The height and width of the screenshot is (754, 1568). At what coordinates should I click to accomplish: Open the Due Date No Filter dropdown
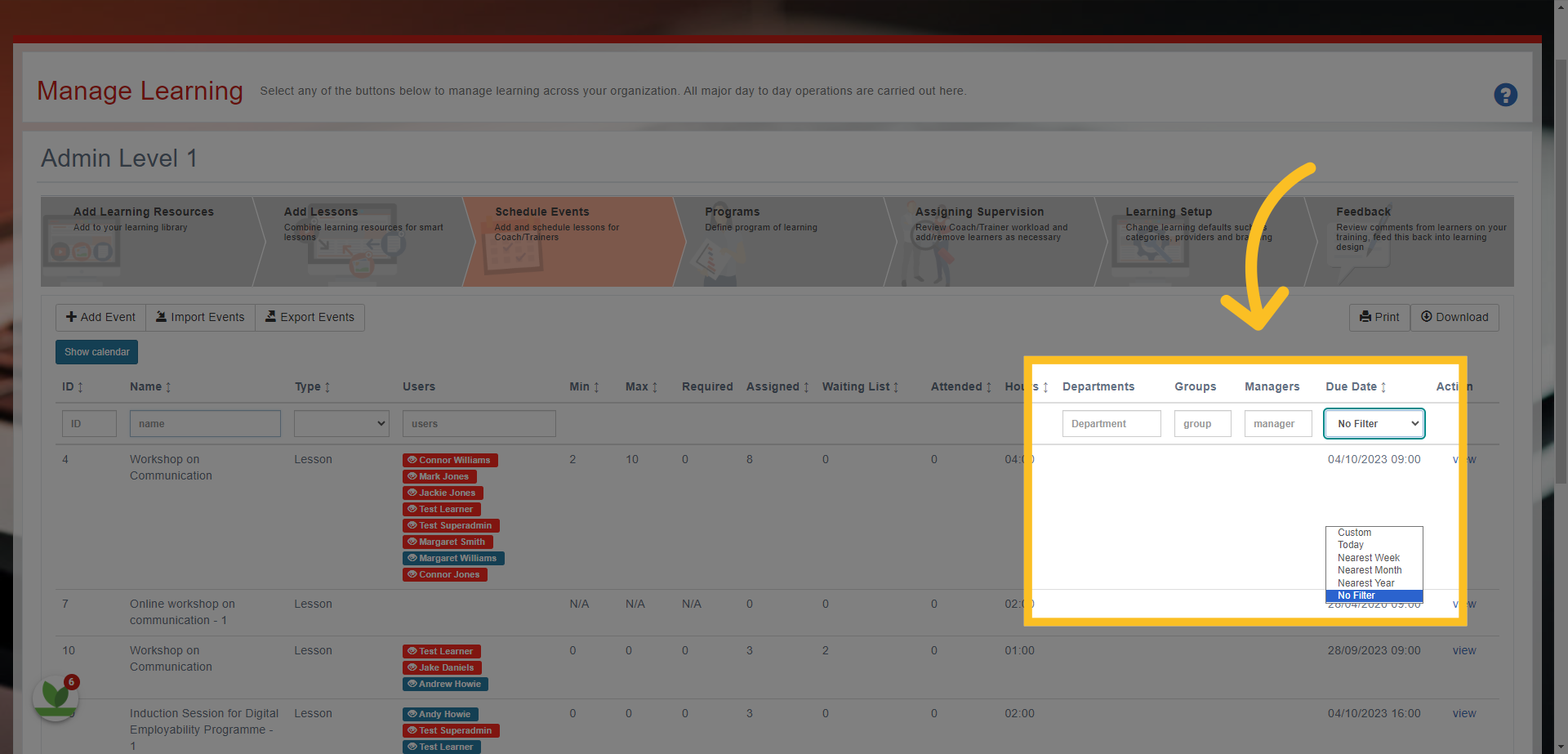point(1374,423)
